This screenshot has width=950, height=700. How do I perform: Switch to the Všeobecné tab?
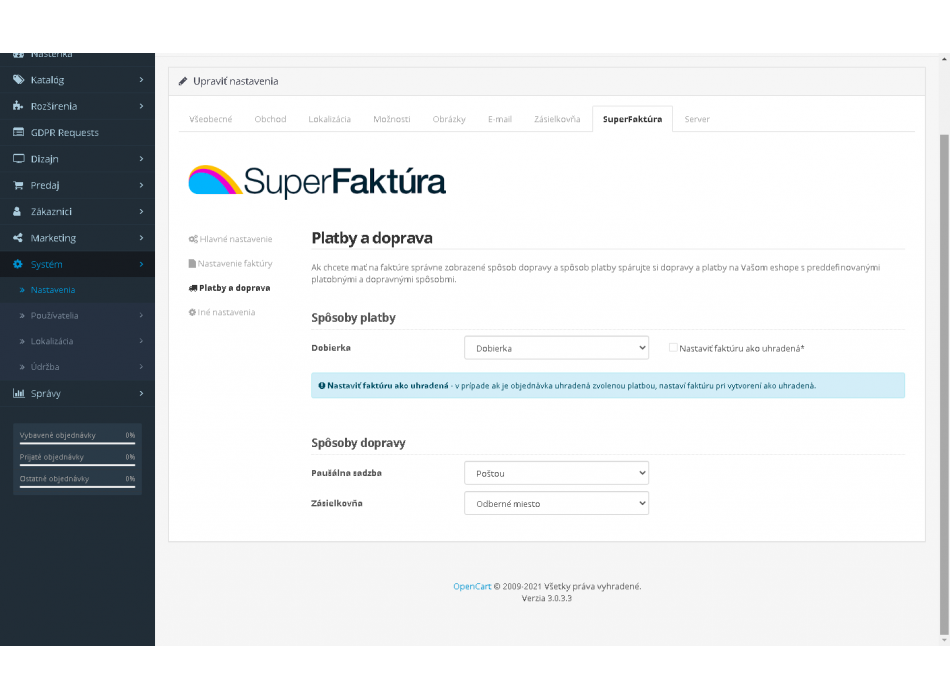click(210, 119)
